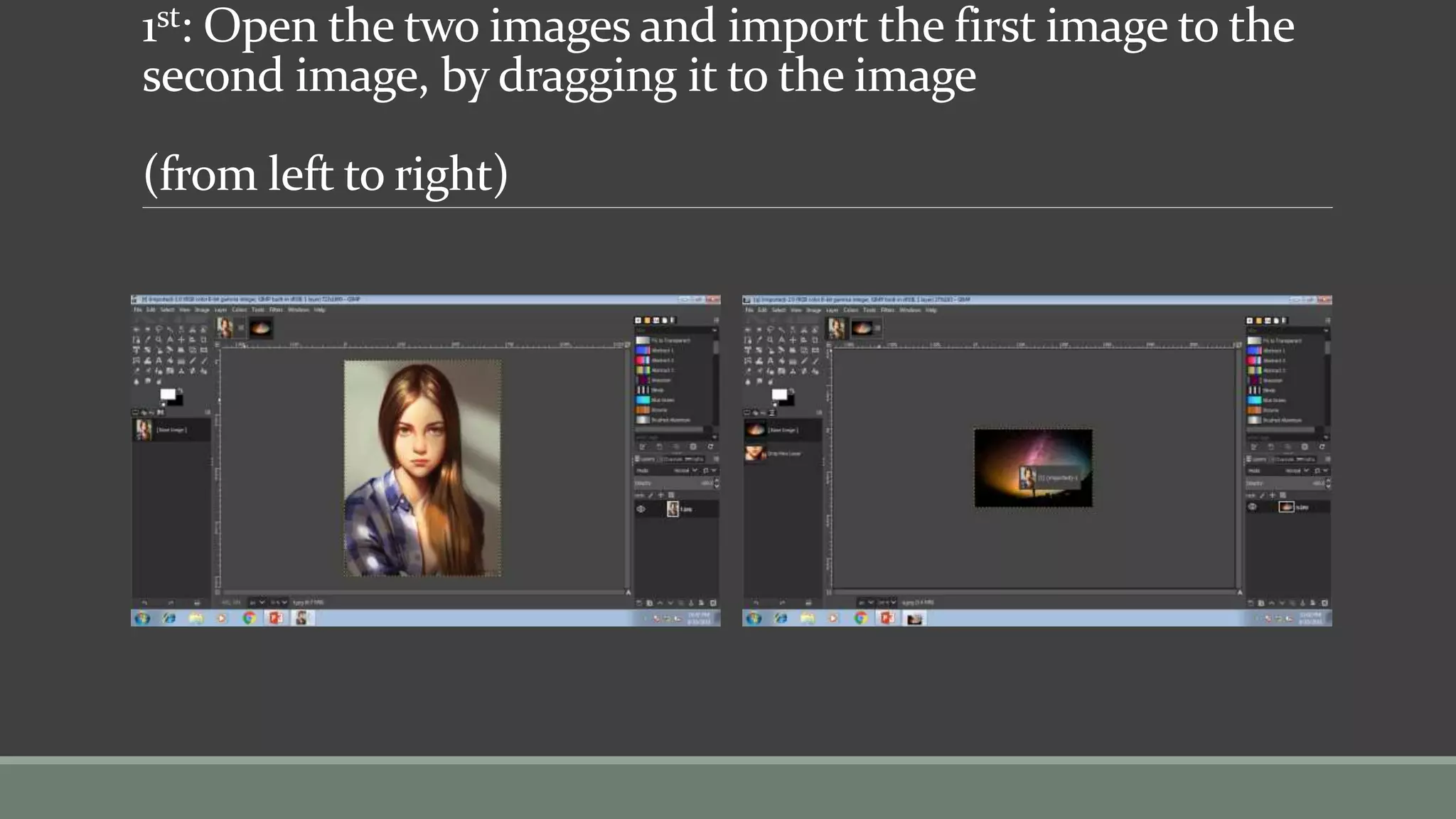Image resolution: width=1456 pixels, height=819 pixels.
Task: Refresh gradients icon in left GIMP gradients panel
Action: (x=710, y=446)
